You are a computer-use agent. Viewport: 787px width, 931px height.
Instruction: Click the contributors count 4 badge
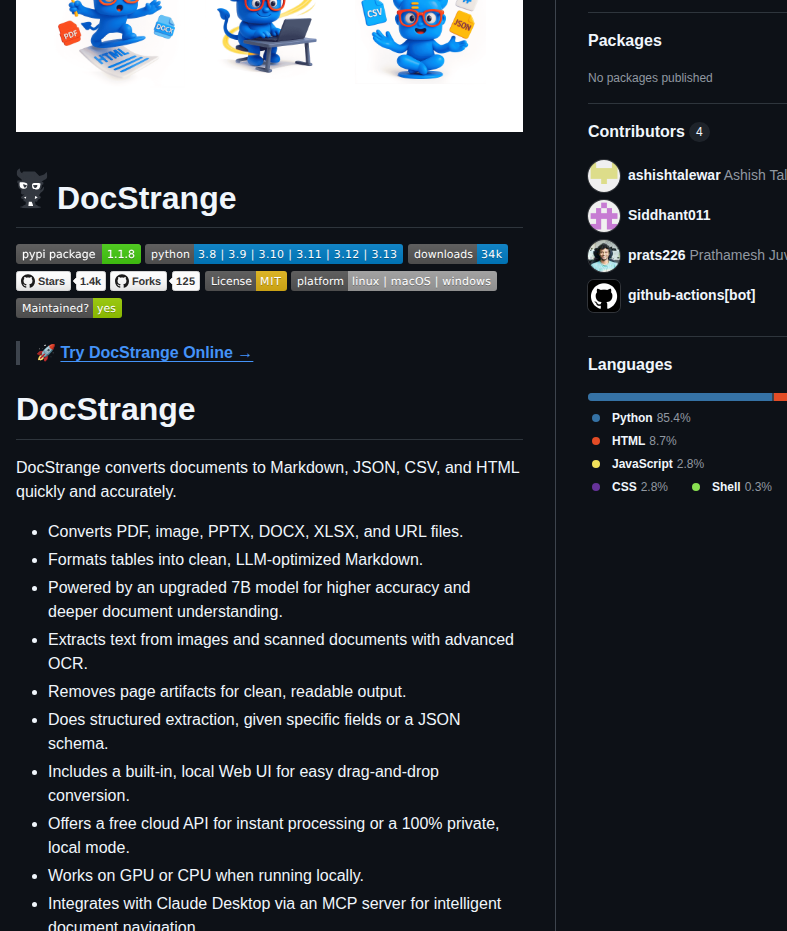(699, 132)
